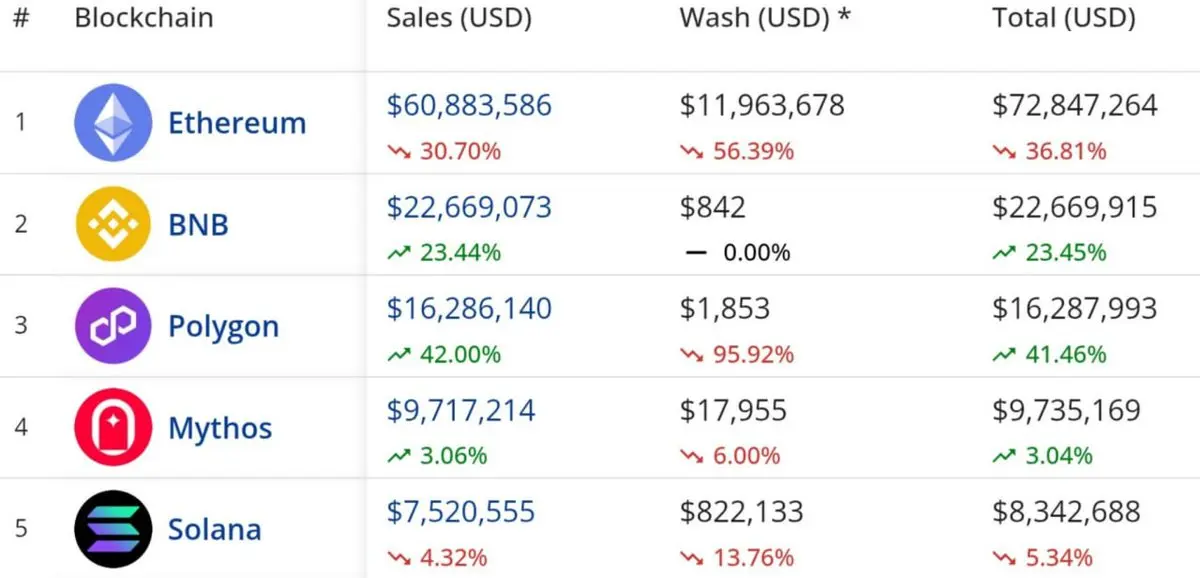Select Polygon sales value $16,286,140

[469, 308]
